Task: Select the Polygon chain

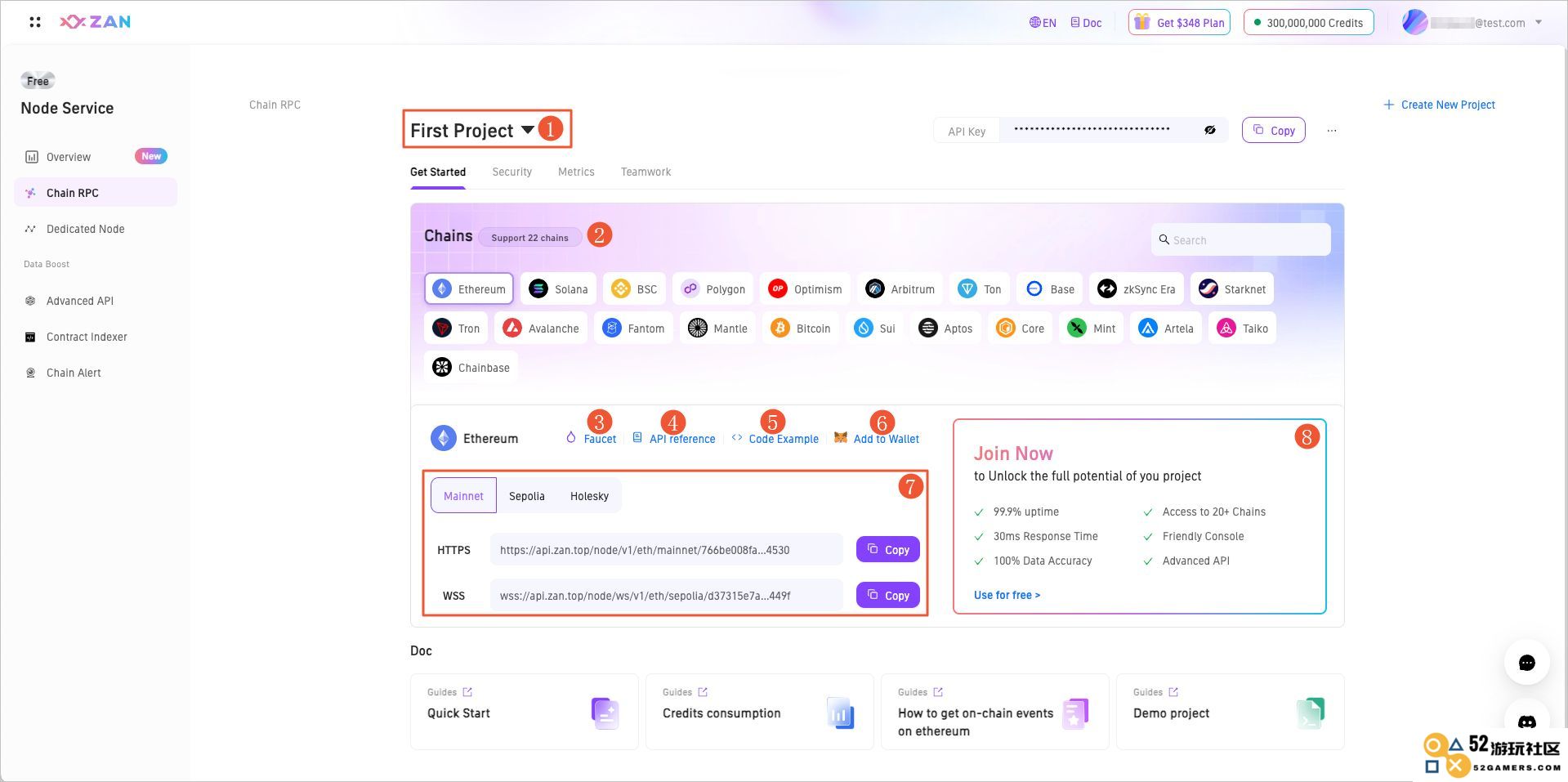Action: click(714, 288)
